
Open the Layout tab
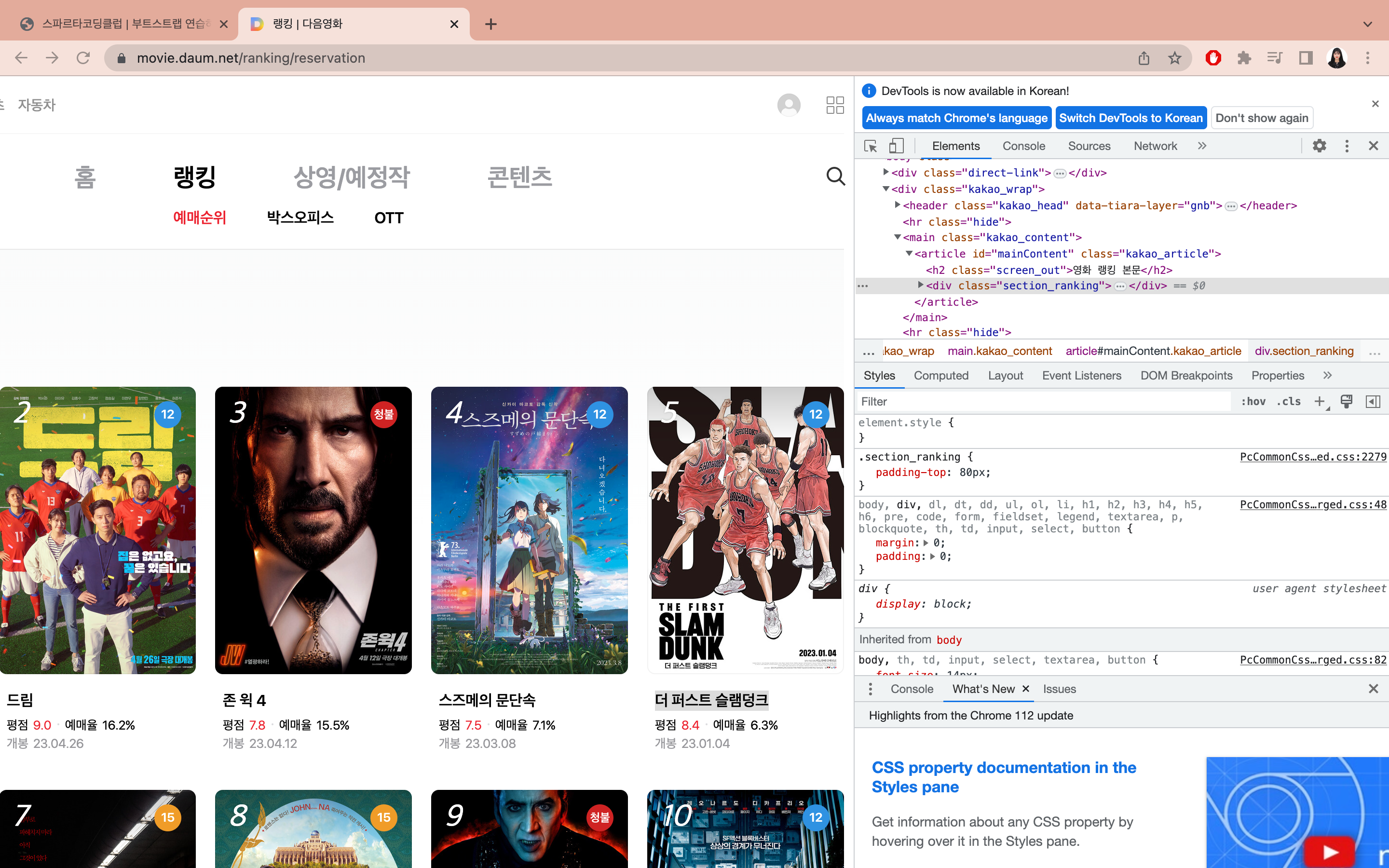pos(1005,376)
